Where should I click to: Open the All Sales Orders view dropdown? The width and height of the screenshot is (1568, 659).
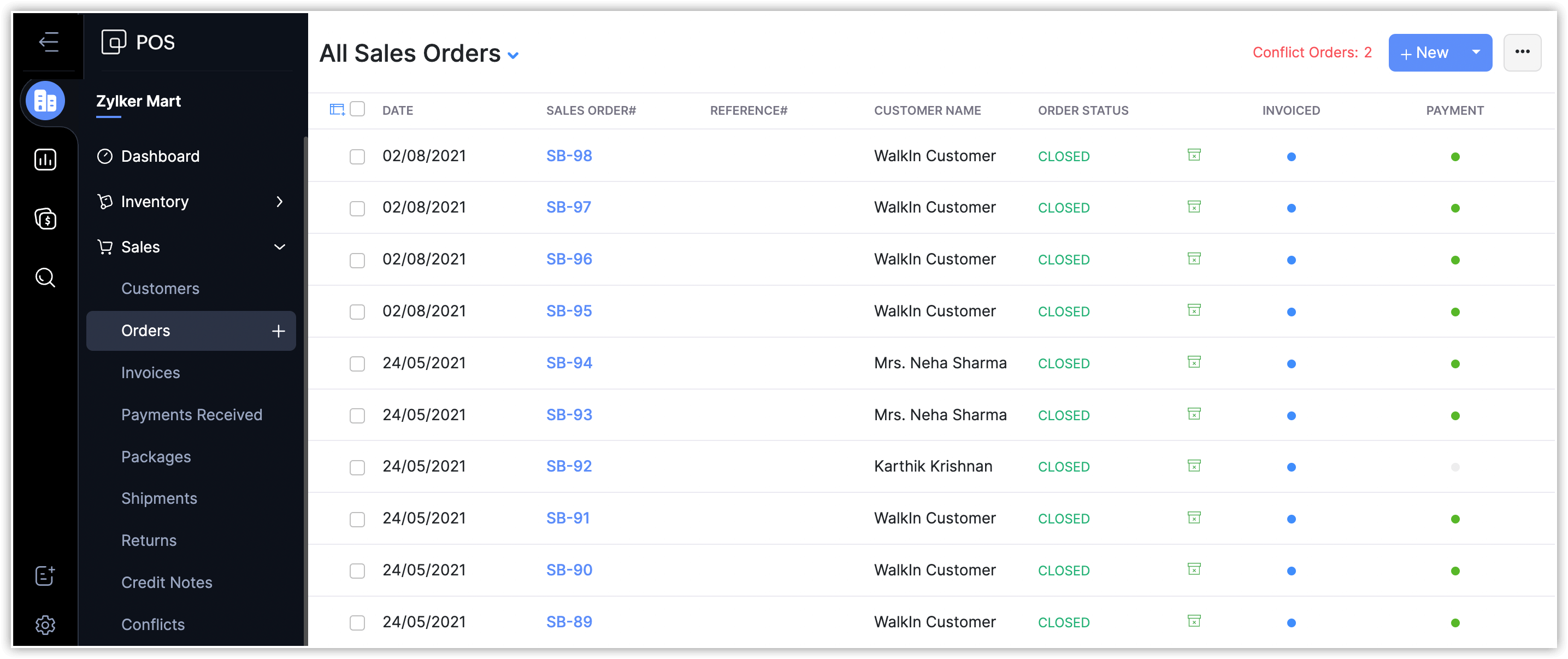[x=513, y=55]
